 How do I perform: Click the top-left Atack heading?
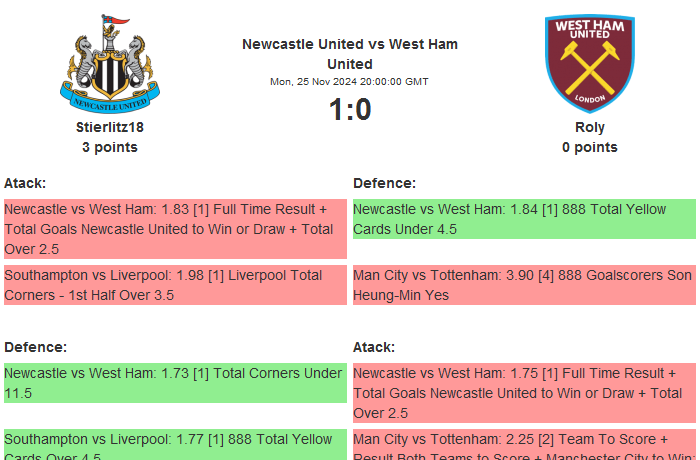pos(25,183)
